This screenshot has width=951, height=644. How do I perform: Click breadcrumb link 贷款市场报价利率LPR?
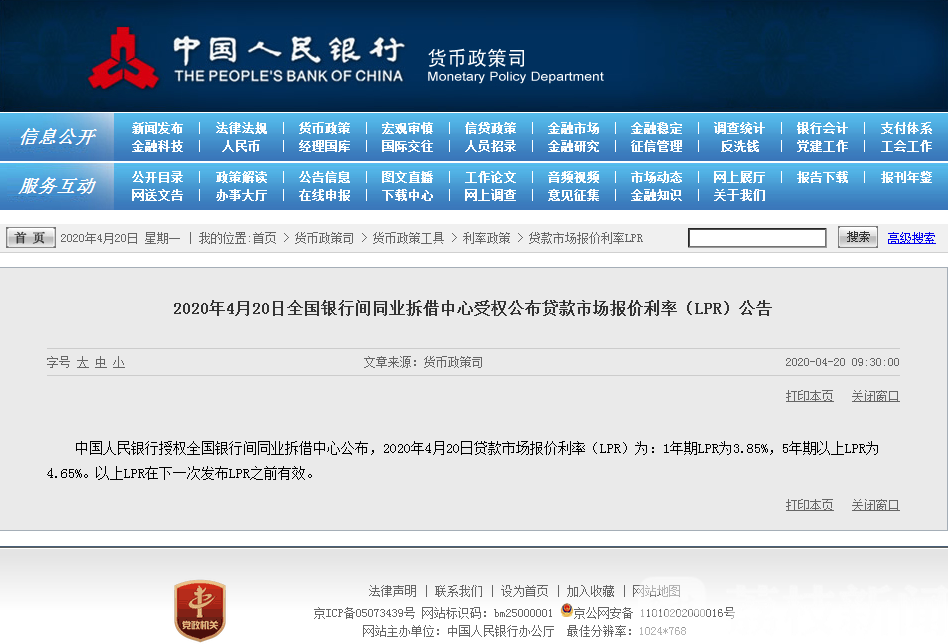pyautogui.click(x=586, y=238)
